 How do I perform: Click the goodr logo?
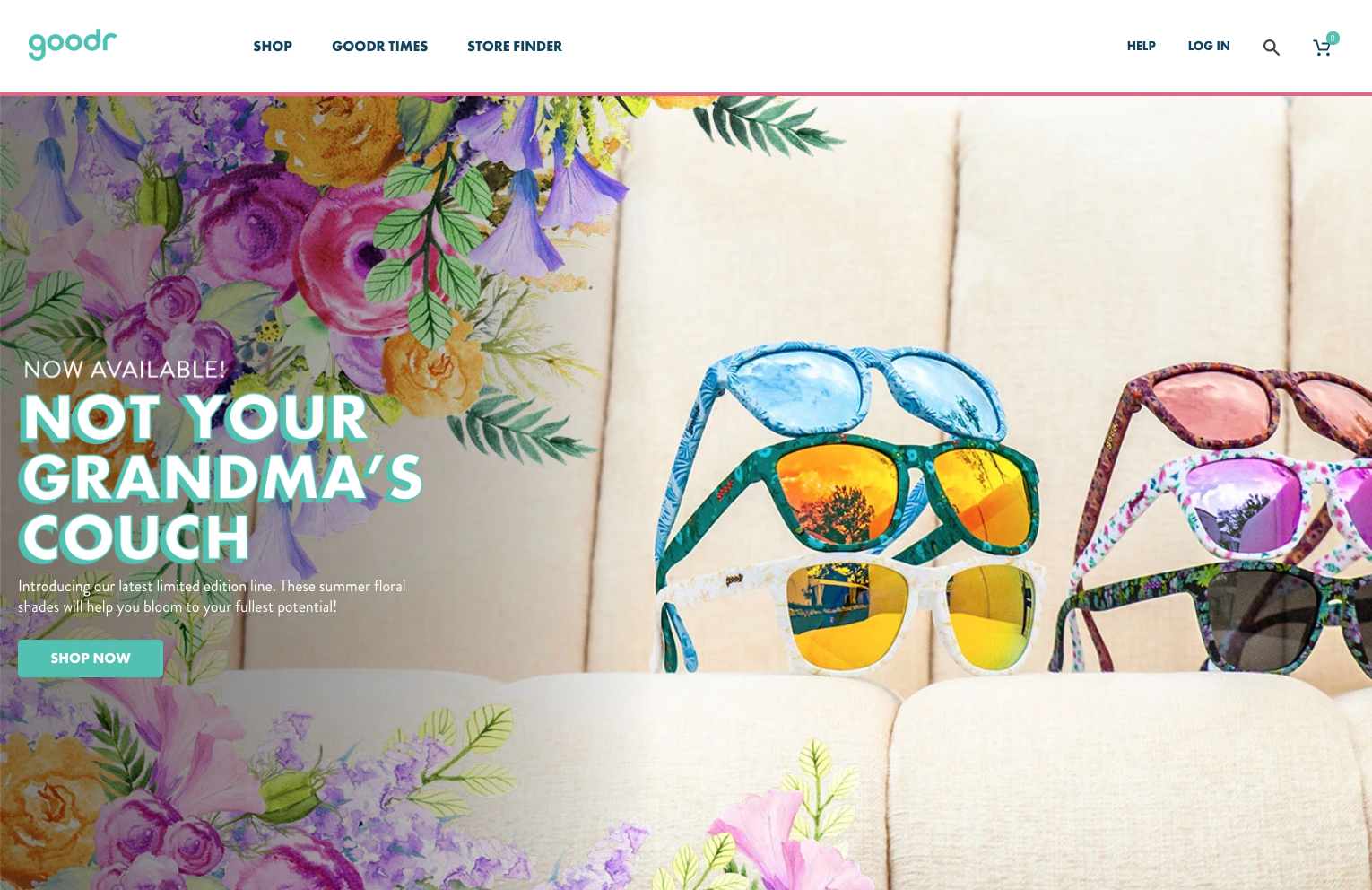point(73,45)
